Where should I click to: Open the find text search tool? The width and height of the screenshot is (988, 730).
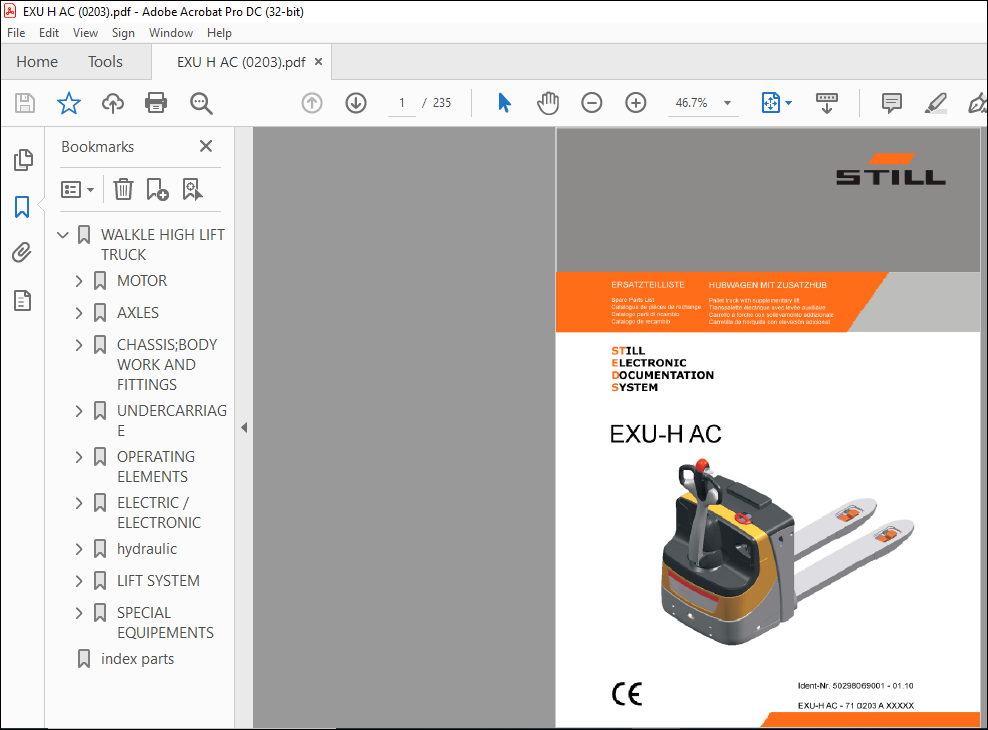point(201,103)
